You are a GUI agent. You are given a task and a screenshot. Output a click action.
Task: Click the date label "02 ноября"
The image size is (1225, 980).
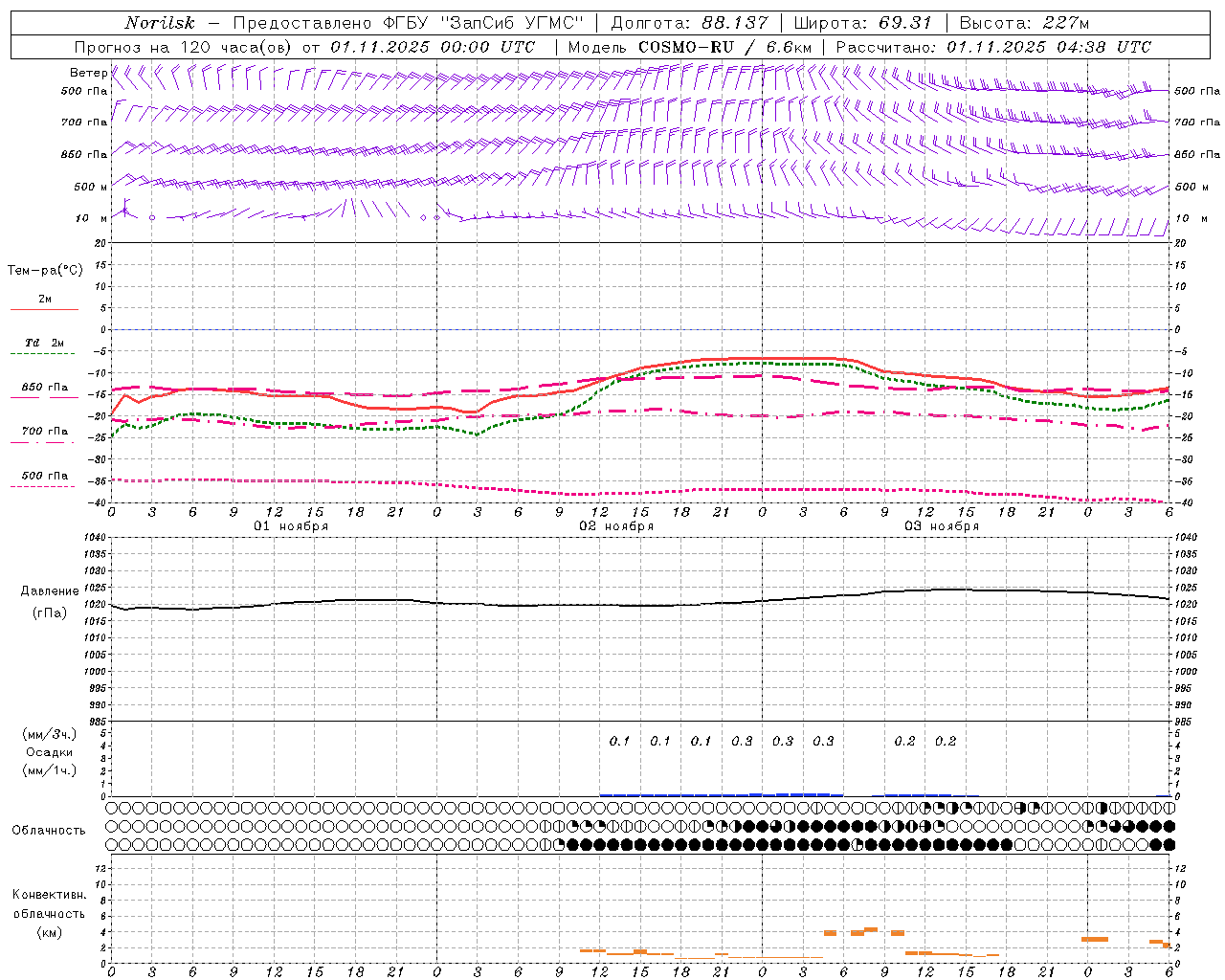click(x=616, y=526)
